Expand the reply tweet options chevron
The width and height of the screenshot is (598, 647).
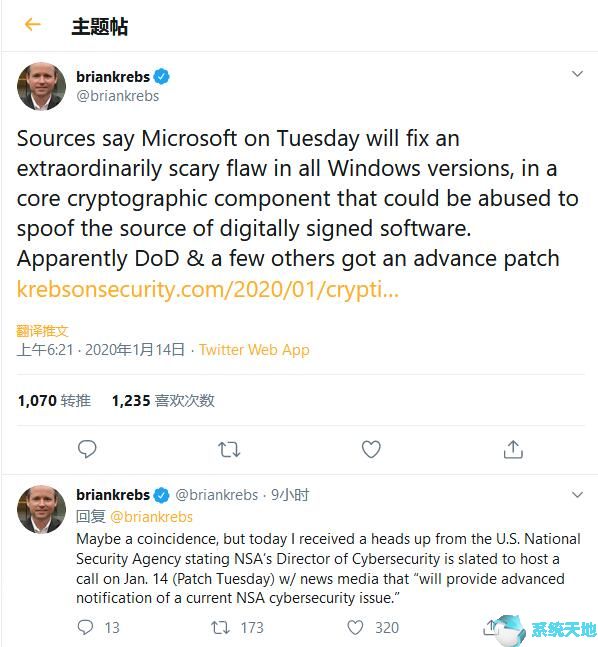(577, 494)
